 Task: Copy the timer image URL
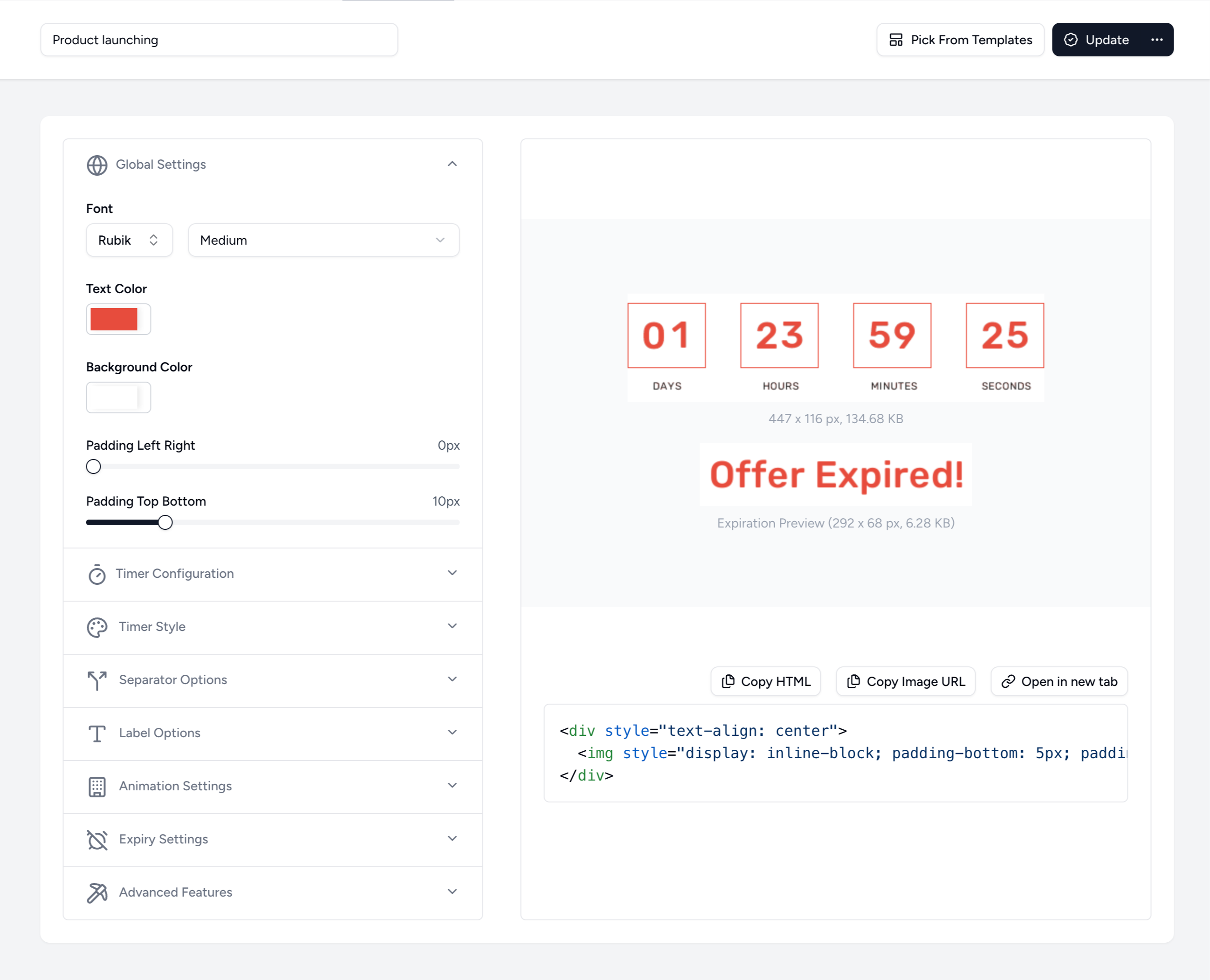(905, 681)
